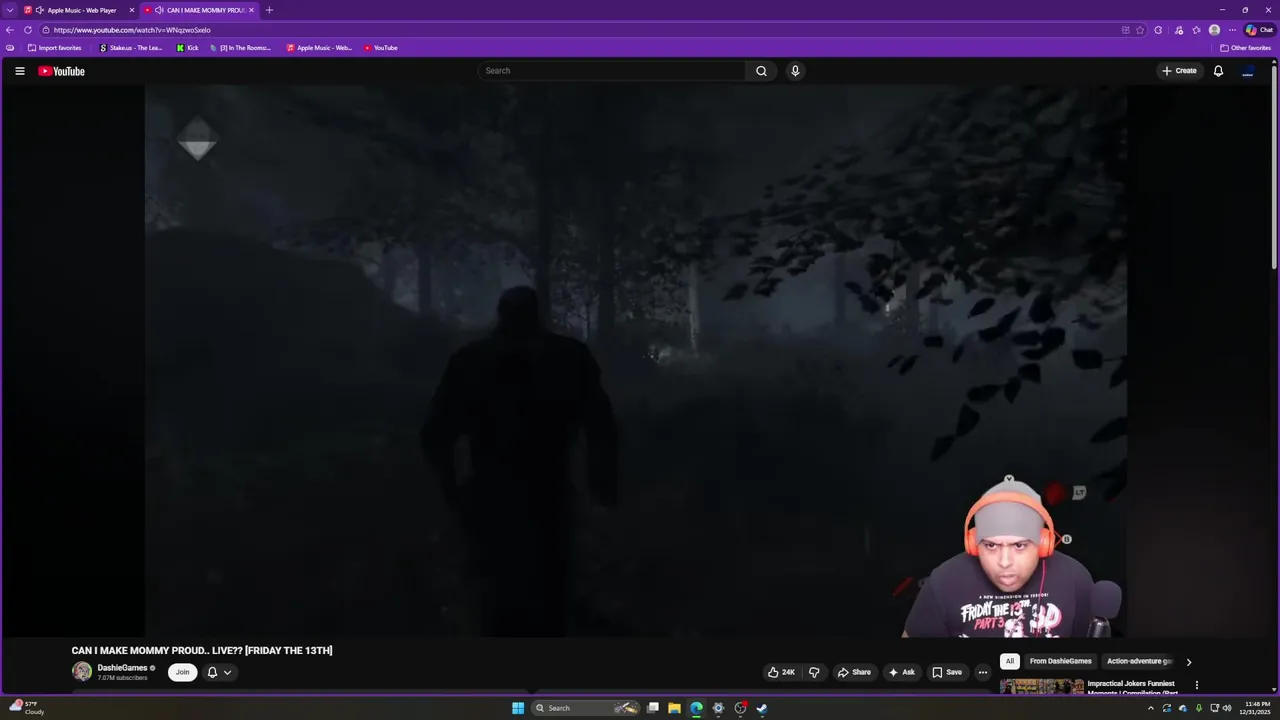Click the YouTube search magnifier button

pyautogui.click(x=761, y=71)
